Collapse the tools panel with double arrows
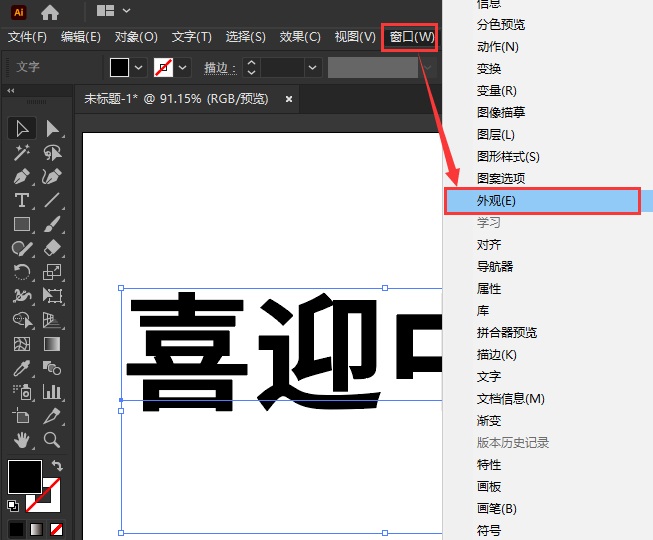This screenshot has width=653, height=540. tap(11, 90)
